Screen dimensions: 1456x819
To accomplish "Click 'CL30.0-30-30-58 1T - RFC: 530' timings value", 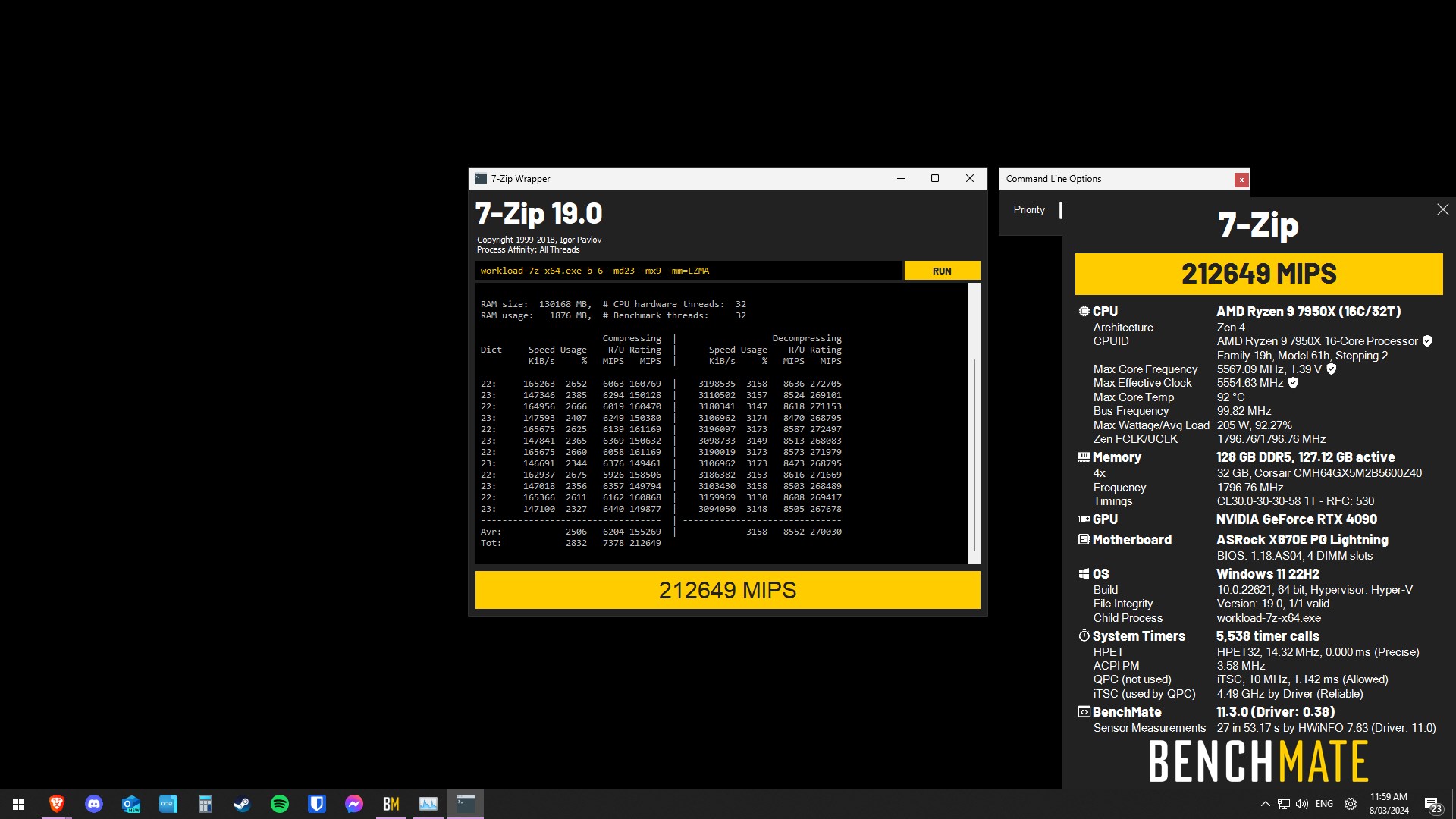I will point(1295,501).
